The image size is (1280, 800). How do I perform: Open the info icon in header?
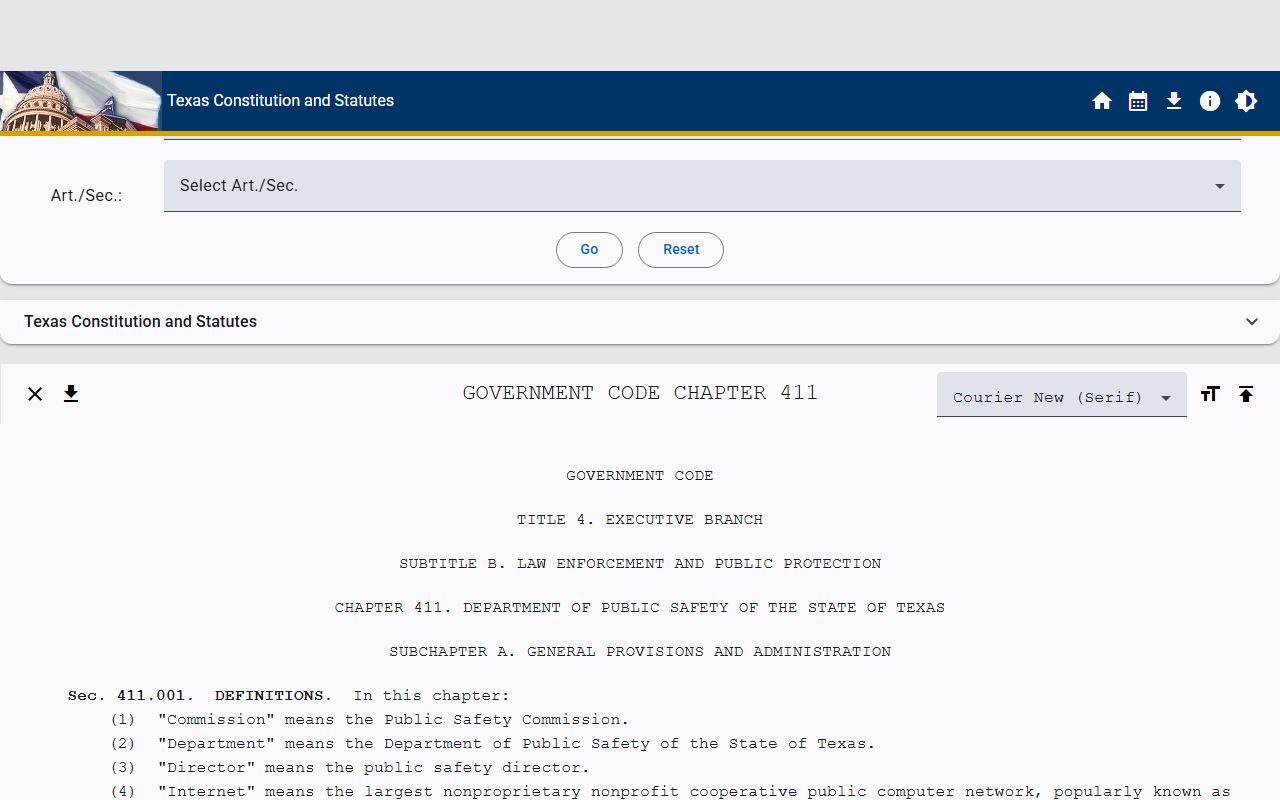coord(1210,101)
